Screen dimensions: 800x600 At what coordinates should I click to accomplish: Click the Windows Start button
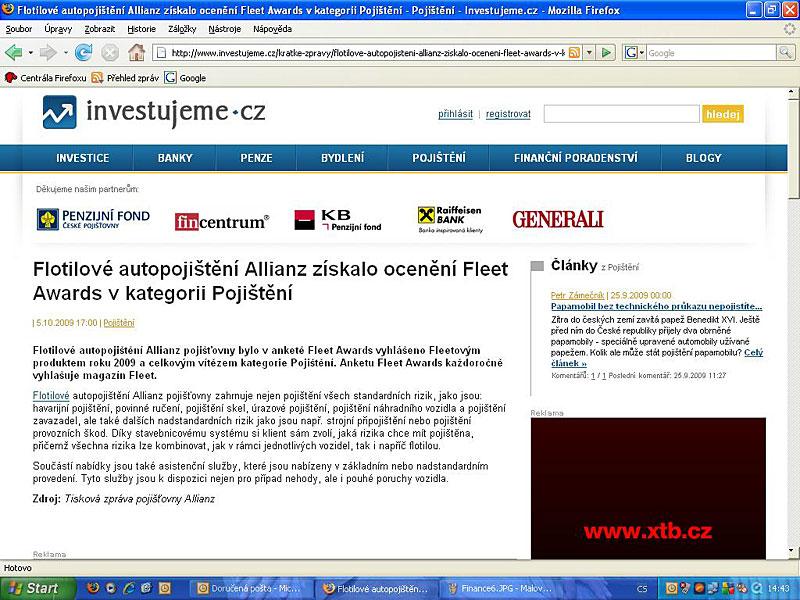coord(38,588)
